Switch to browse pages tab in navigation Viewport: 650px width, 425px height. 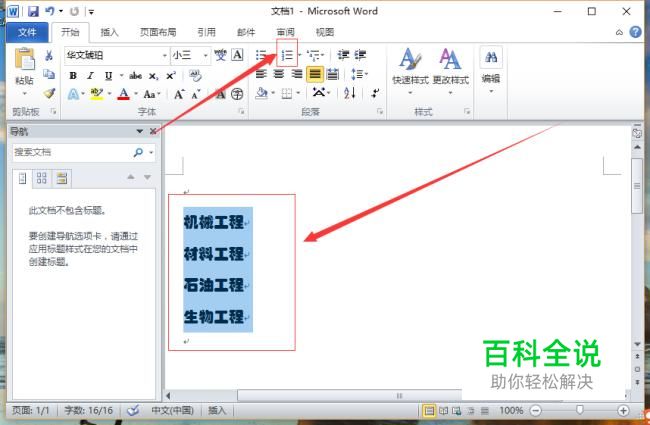41,178
